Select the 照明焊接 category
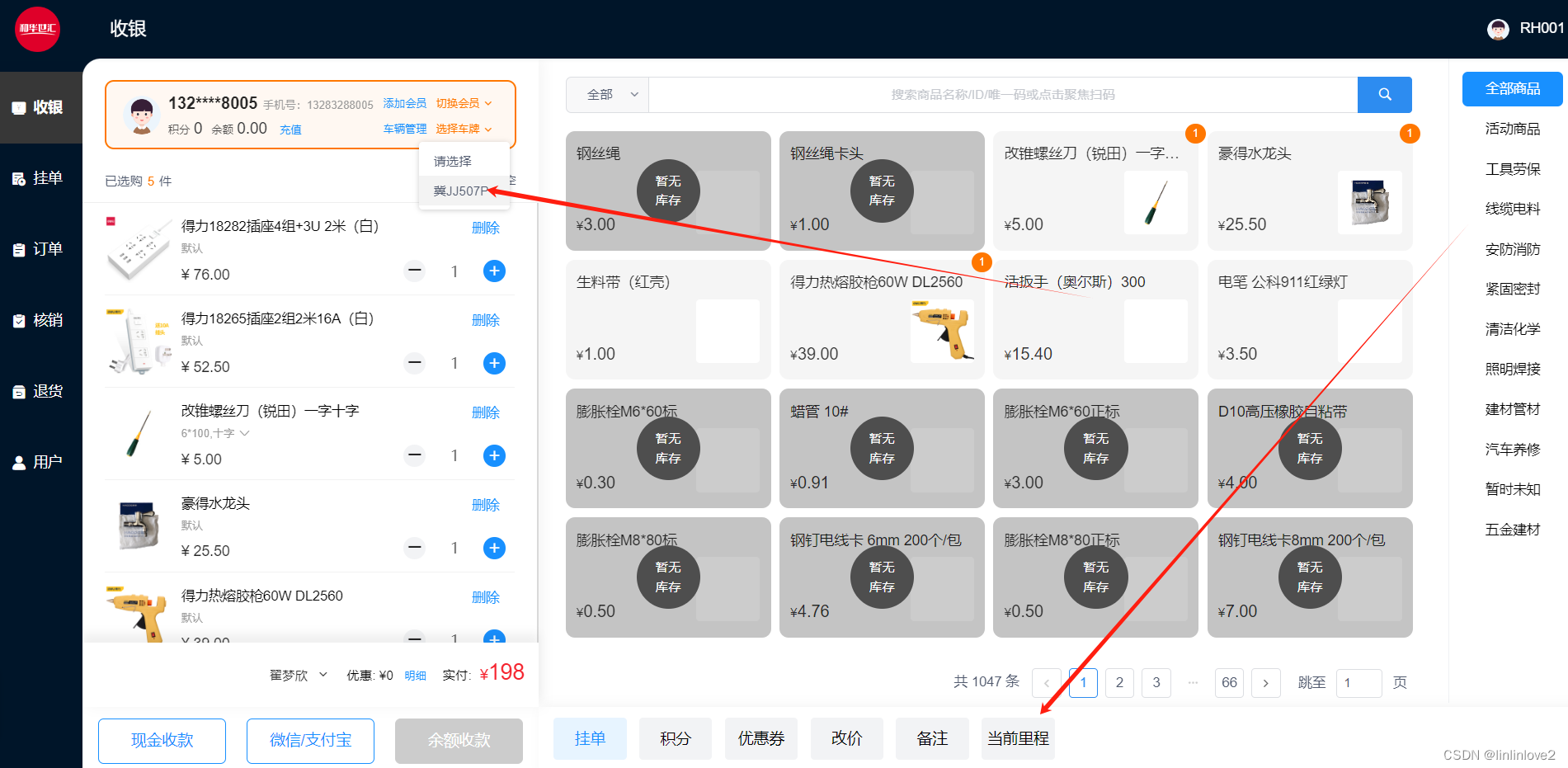 (x=1512, y=369)
